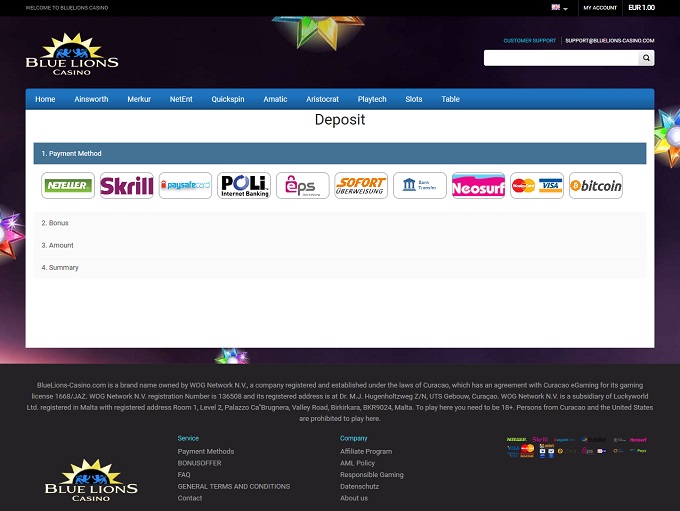The height and width of the screenshot is (511, 680).
Task: Expand the 2. Bonus section
Action: [340, 223]
